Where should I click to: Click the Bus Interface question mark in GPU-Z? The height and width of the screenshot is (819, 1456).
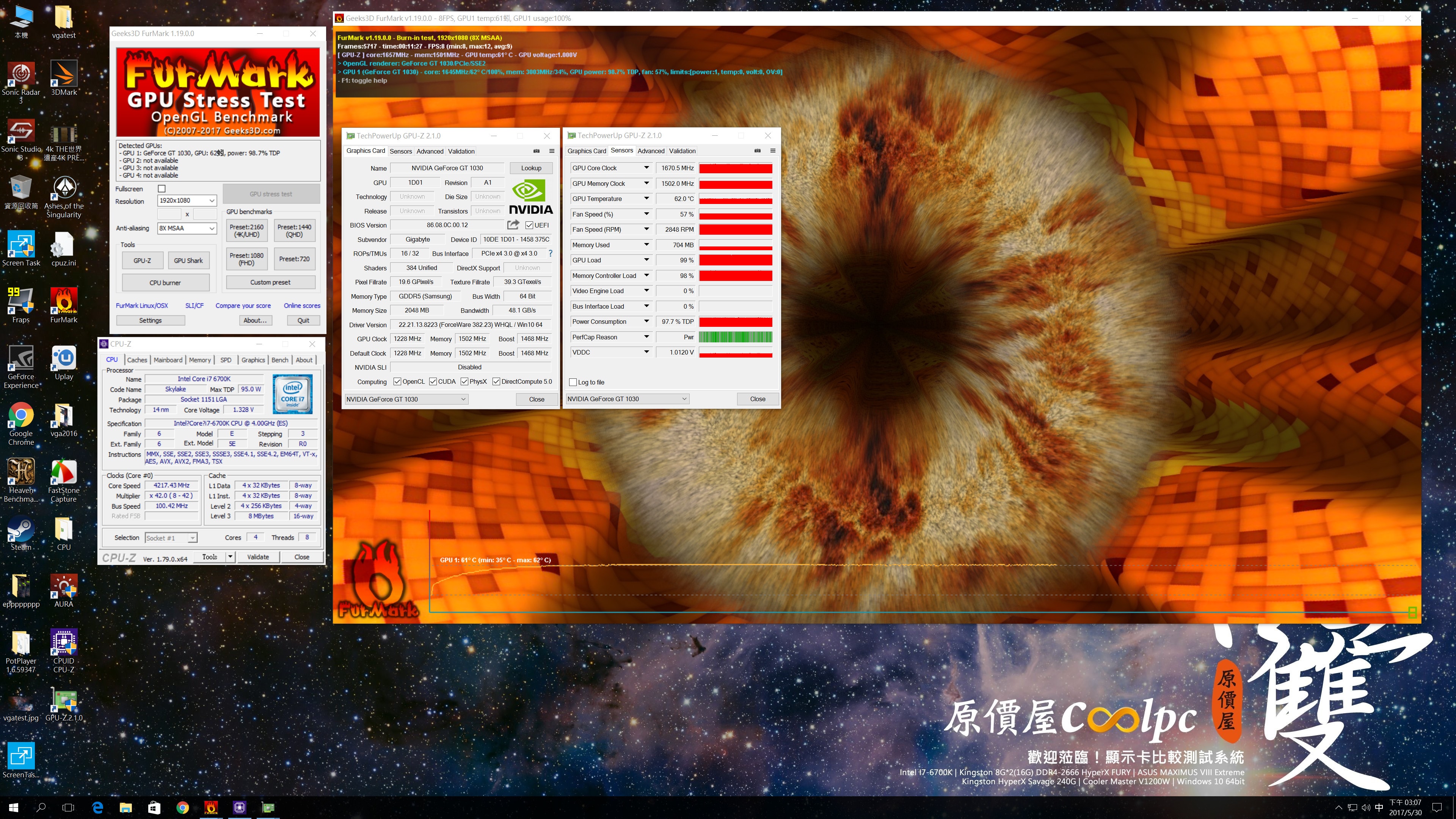coord(551,253)
